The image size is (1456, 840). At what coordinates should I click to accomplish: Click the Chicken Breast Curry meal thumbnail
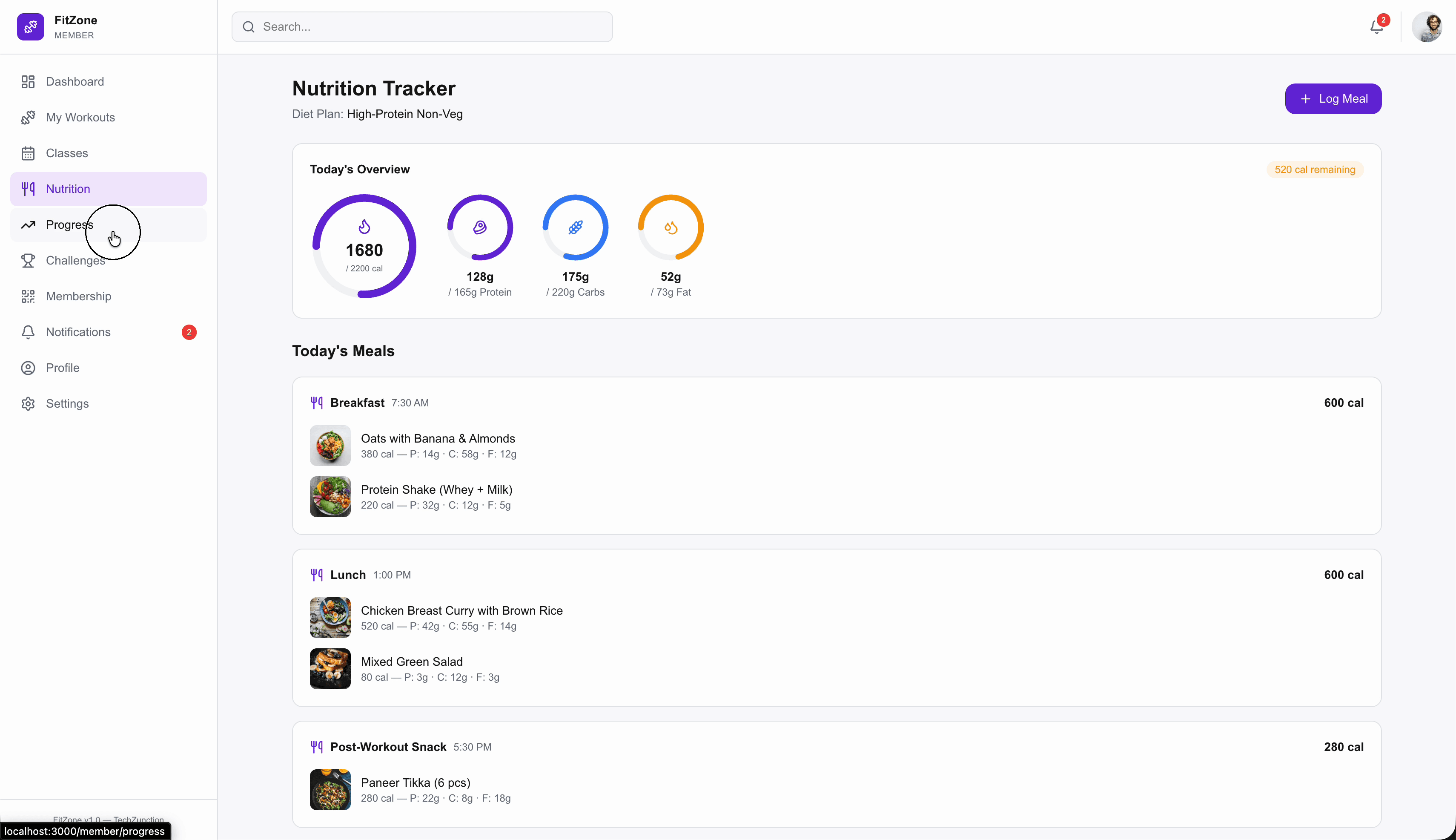pyautogui.click(x=329, y=617)
